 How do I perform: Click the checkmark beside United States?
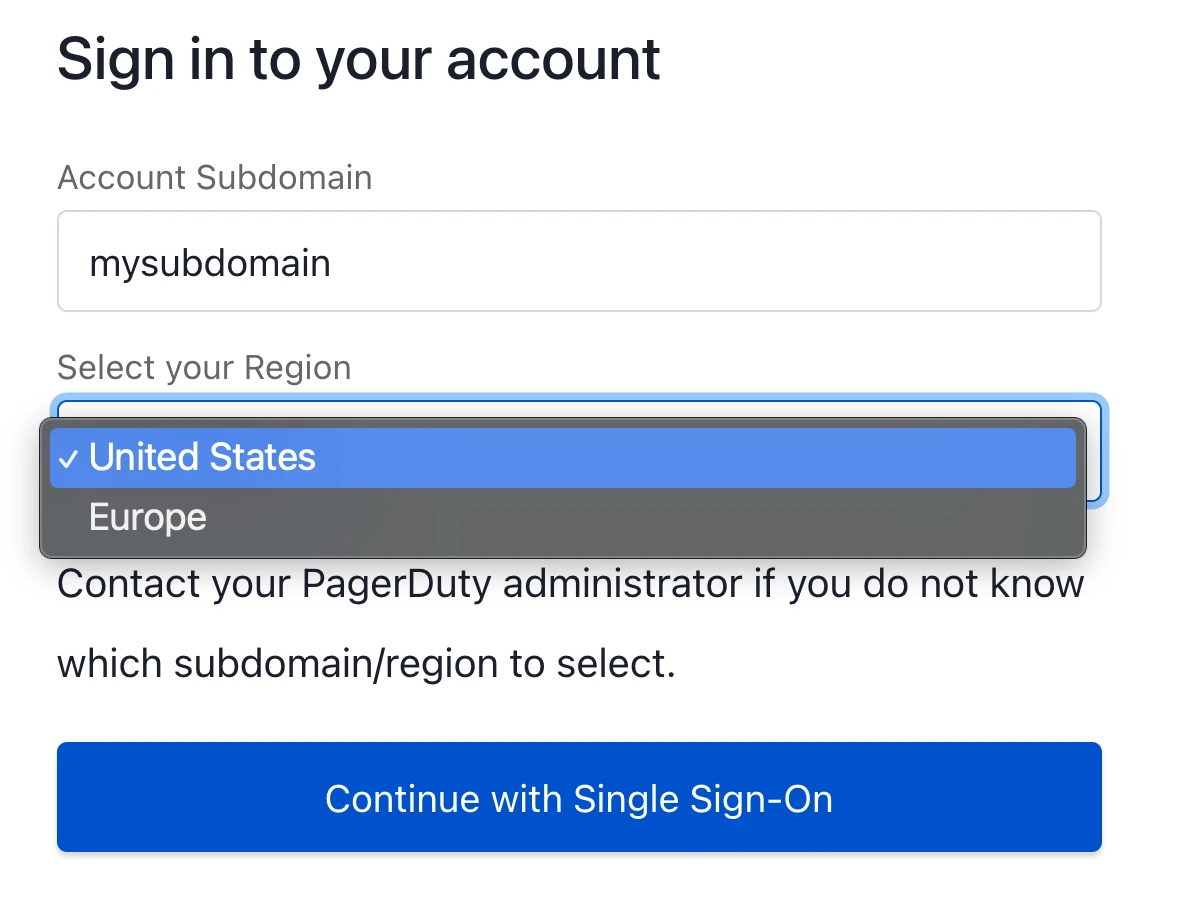68,458
